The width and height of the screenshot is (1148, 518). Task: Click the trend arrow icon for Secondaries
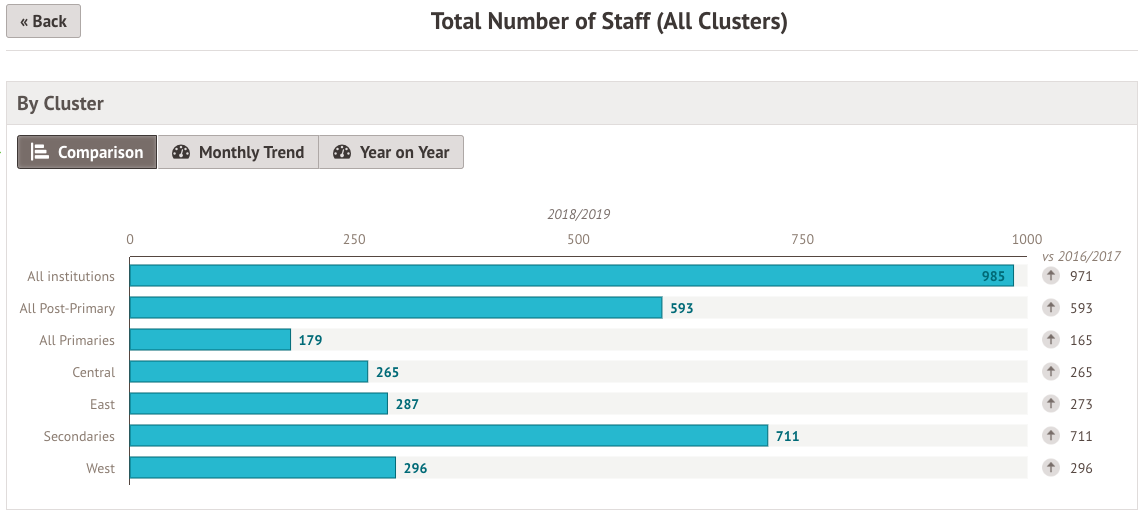[x=1050, y=436]
